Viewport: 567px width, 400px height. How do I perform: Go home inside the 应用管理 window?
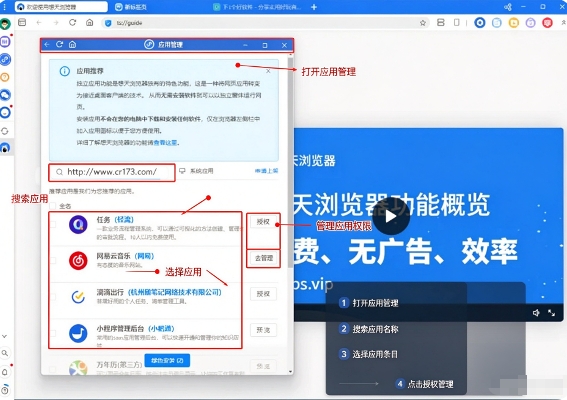coord(72,44)
